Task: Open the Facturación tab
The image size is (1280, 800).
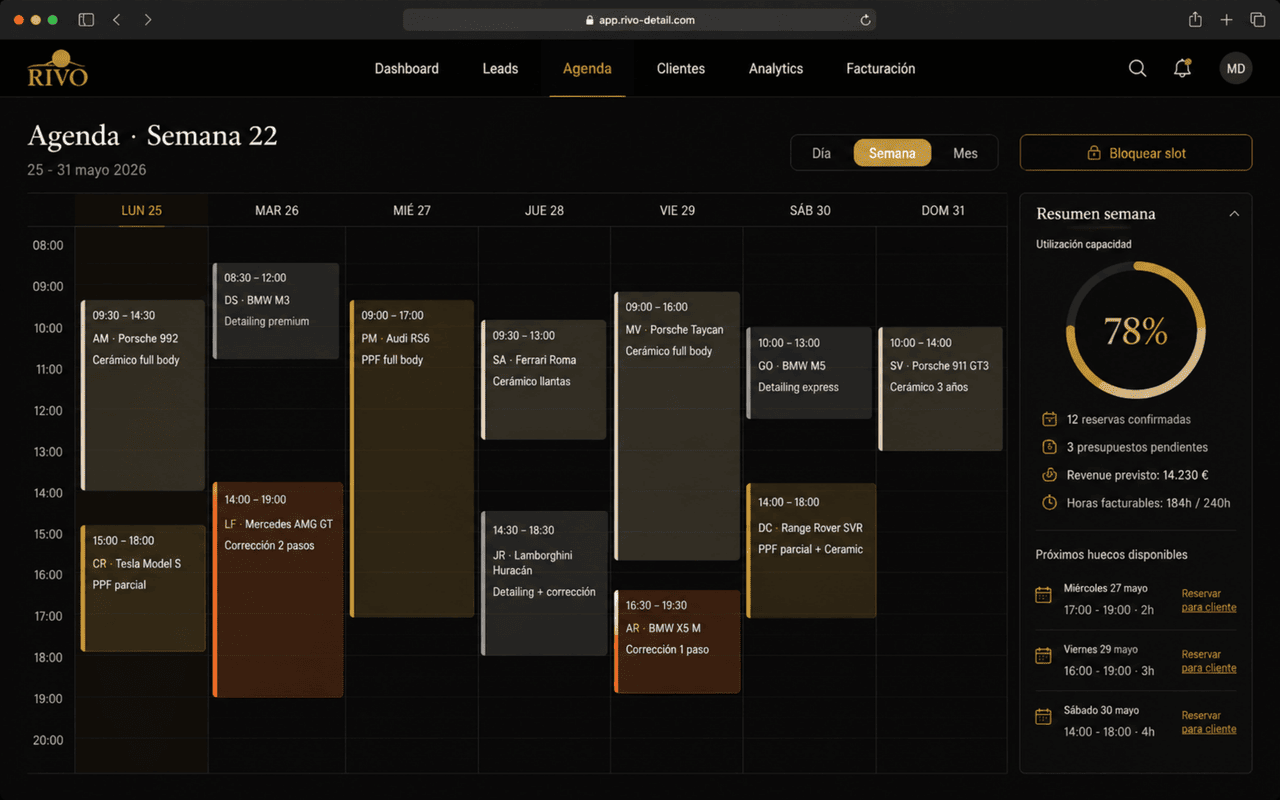Action: tap(881, 69)
